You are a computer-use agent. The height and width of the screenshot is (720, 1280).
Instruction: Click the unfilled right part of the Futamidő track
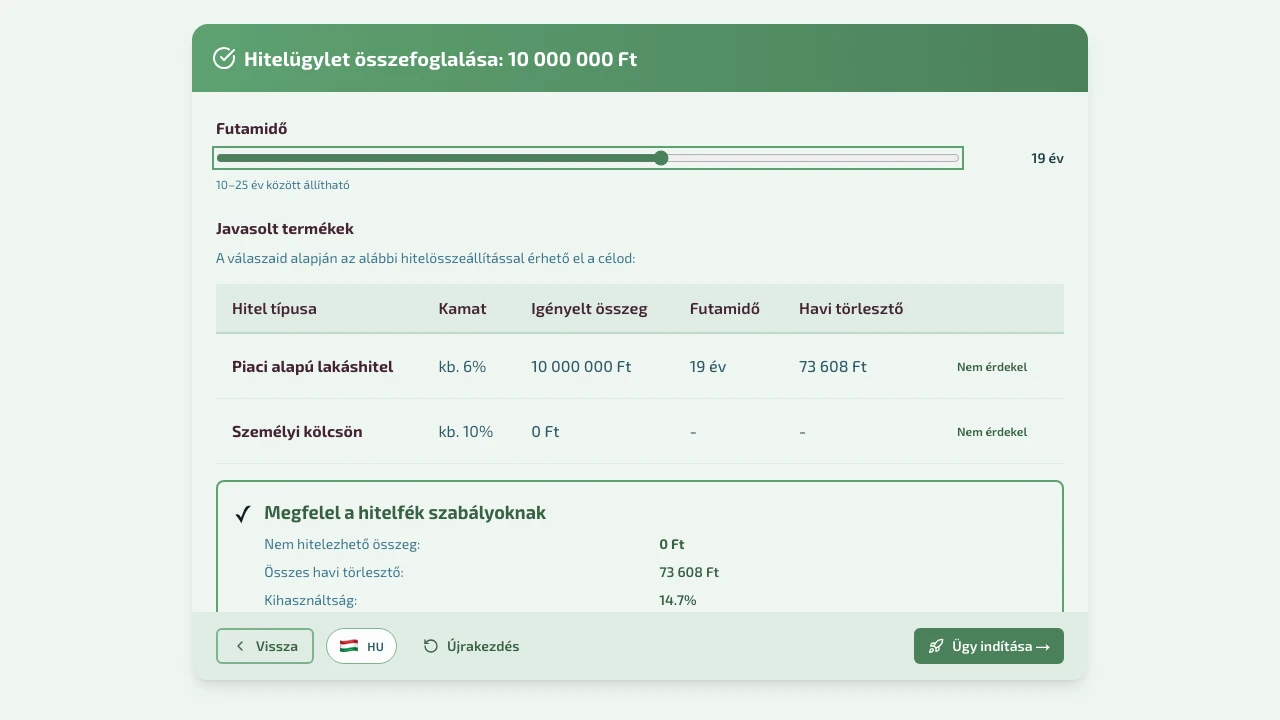(810, 158)
